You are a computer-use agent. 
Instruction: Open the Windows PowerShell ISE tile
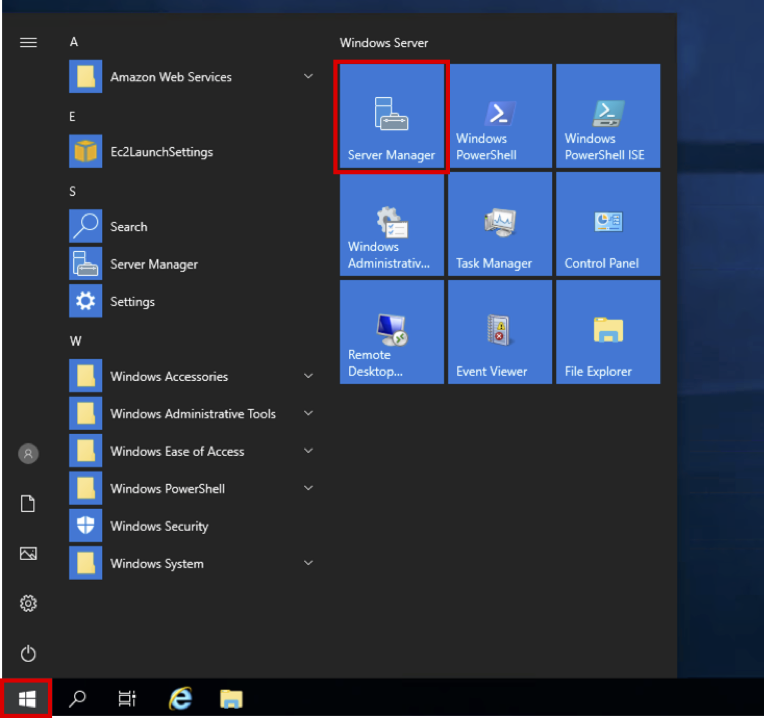[607, 117]
